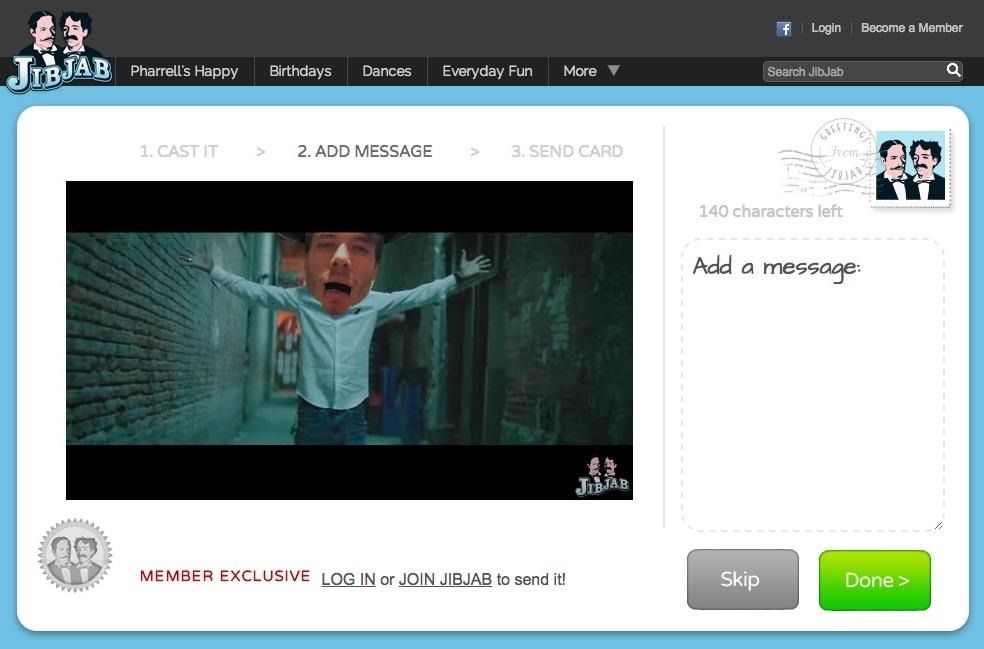This screenshot has height=649, width=984.
Task: Click the LOG IN link below video
Action: tap(348, 579)
